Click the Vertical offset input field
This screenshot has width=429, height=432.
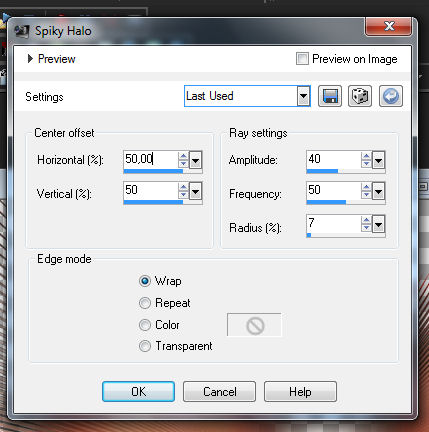click(151, 190)
